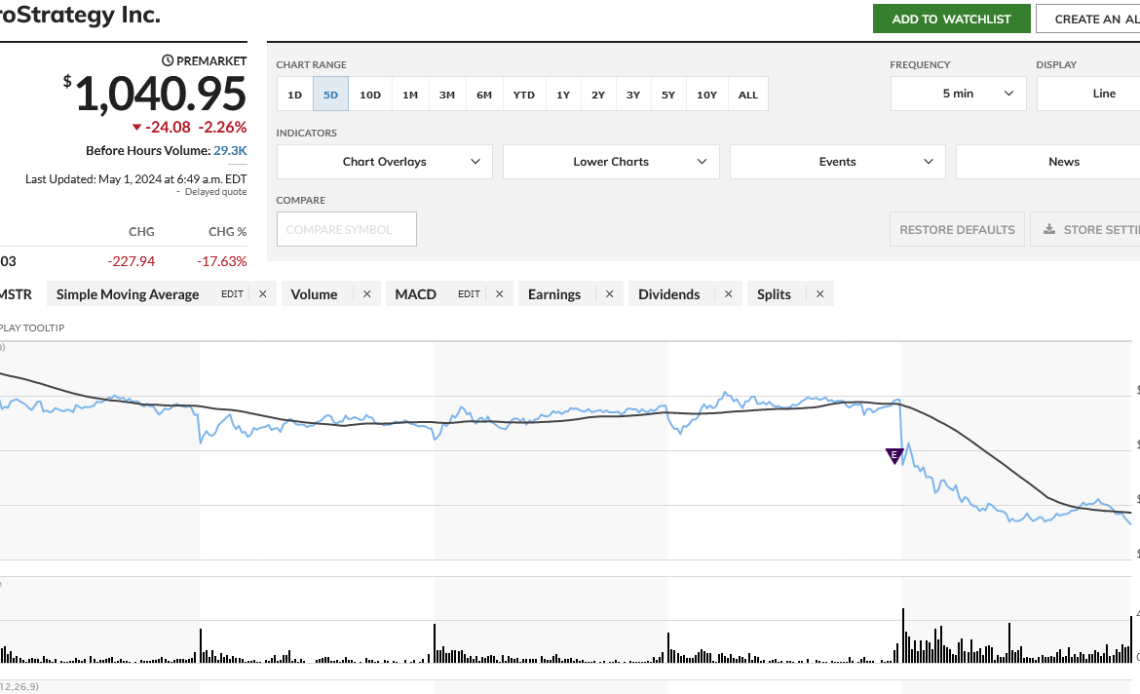Click the Display Tooltip label
1140x694 pixels.
point(32,328)
